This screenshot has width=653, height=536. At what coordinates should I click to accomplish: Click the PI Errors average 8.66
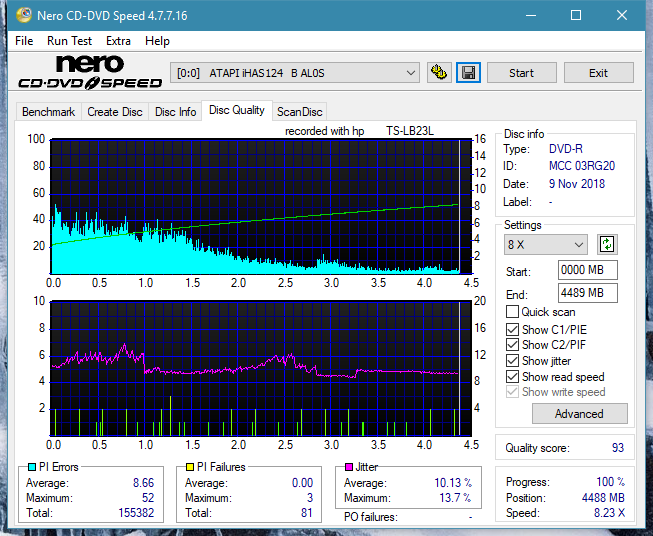coord(143,483)
